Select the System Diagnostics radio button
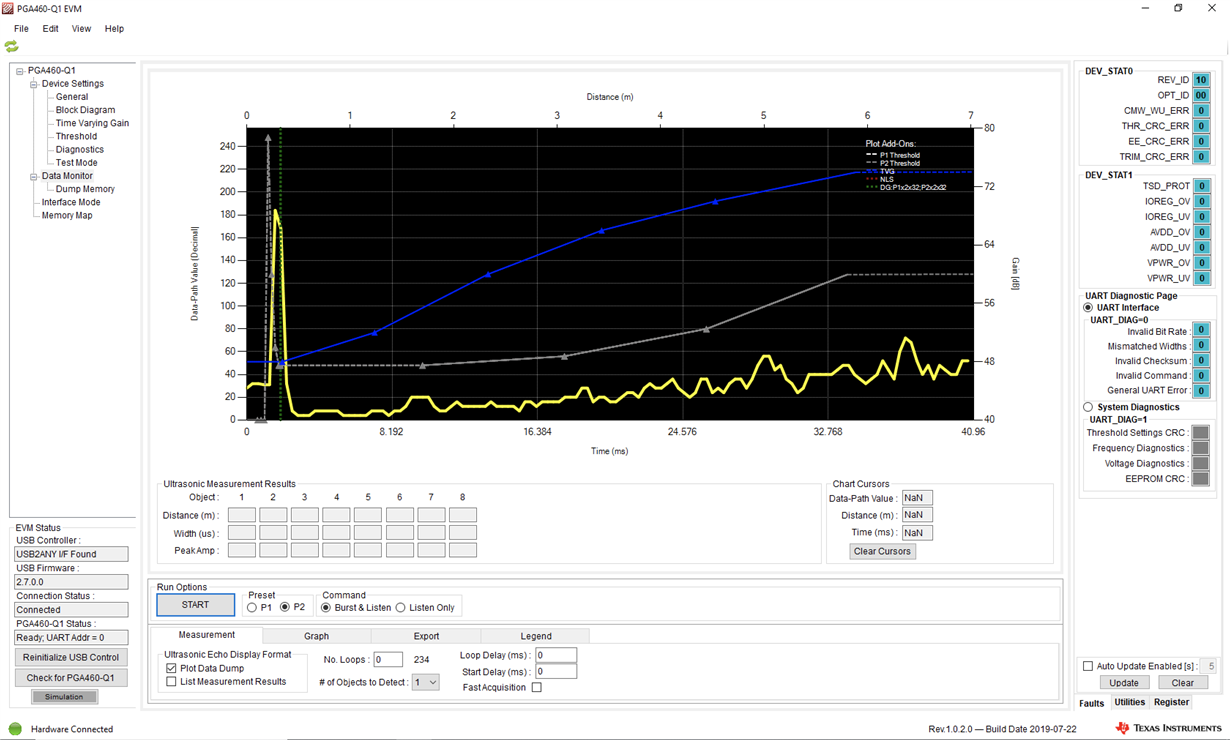The image size is (1230, 740). 1088,407
